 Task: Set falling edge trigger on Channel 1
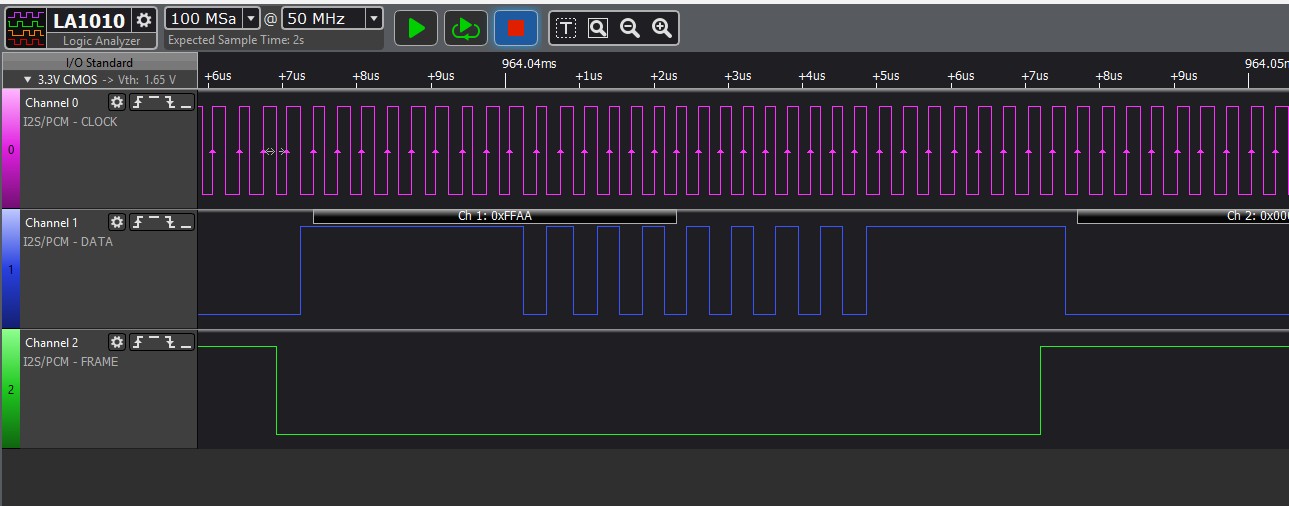(169, 222)
